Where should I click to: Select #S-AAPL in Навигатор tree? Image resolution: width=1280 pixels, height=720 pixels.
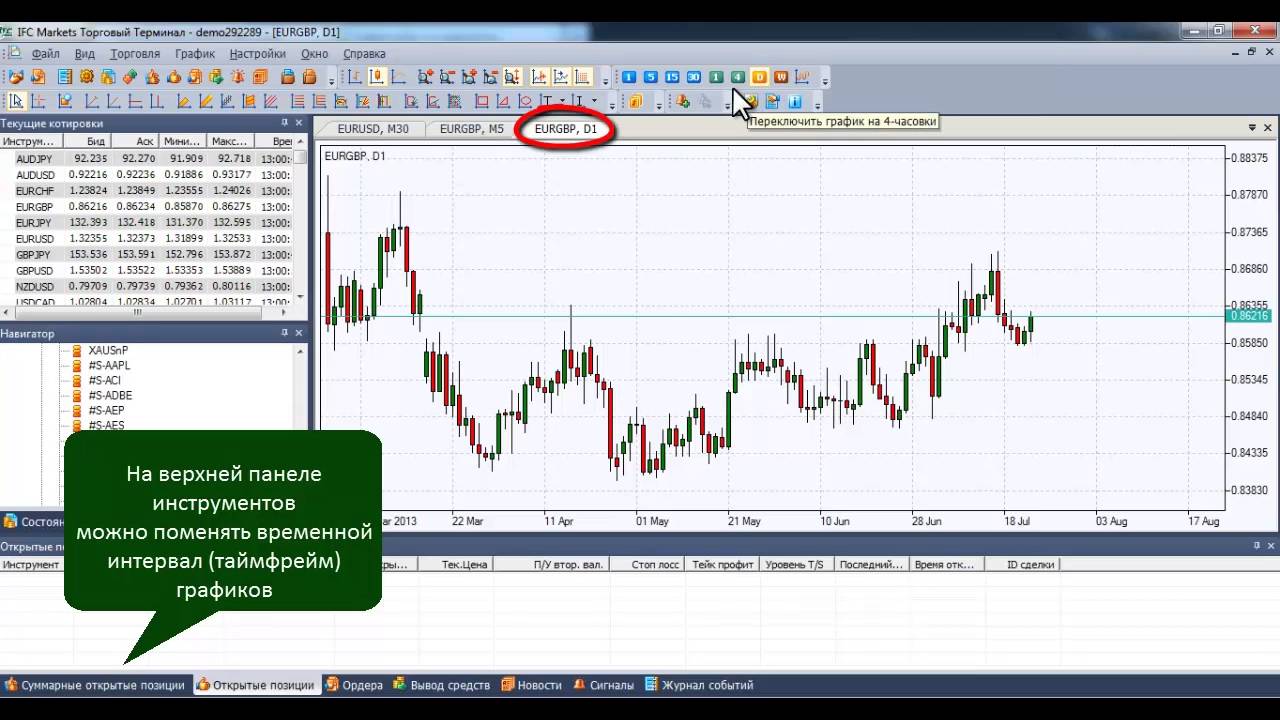tap(109, 365)
